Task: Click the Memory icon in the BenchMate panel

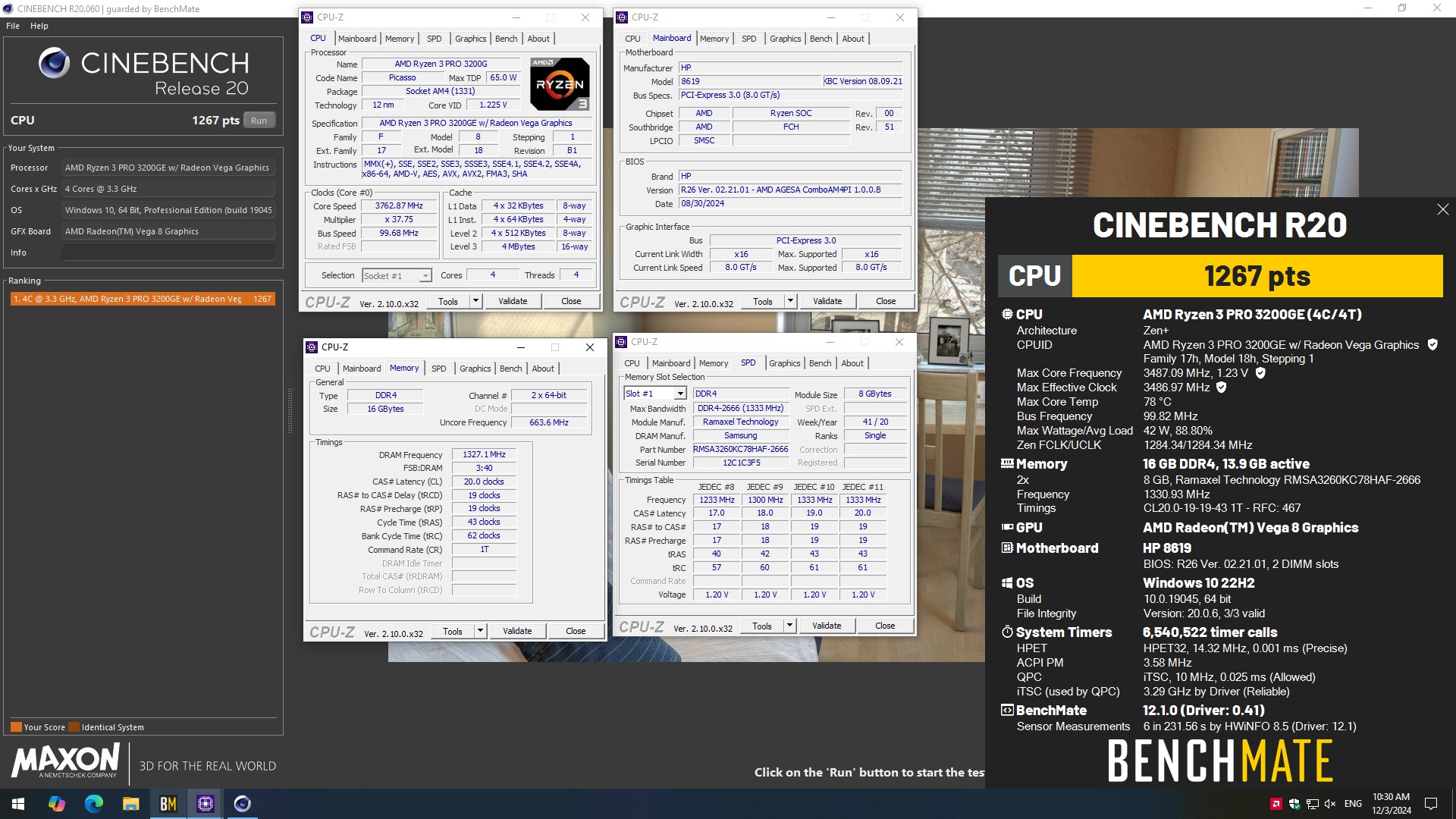Action: point(1007,463)
